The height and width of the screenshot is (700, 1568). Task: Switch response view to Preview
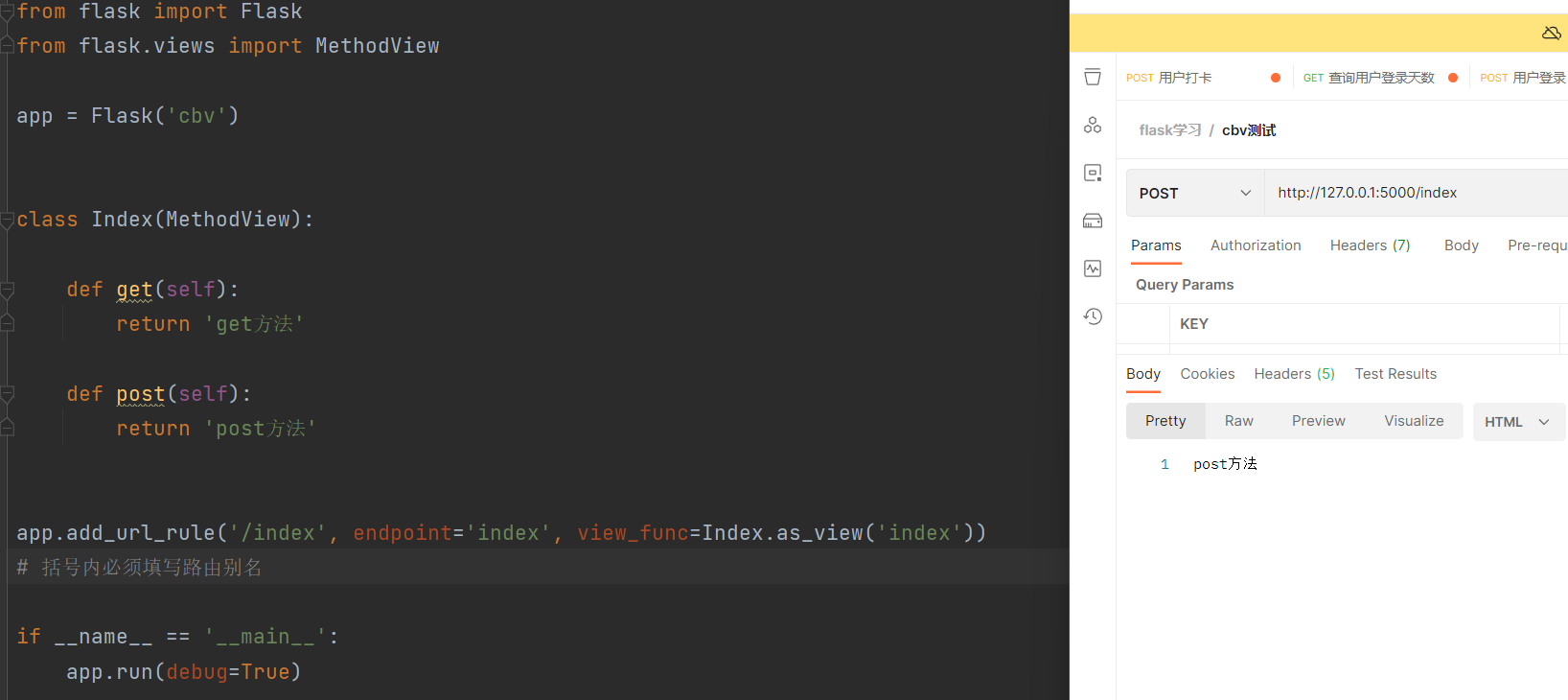point(1318,421)
